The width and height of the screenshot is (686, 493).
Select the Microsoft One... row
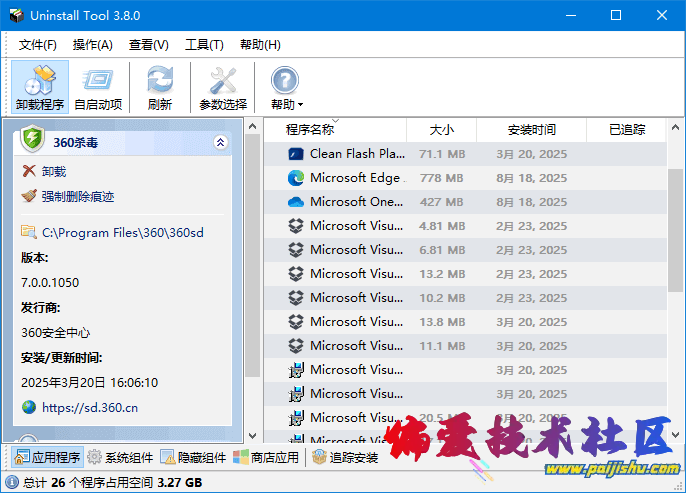coord(466,202)
